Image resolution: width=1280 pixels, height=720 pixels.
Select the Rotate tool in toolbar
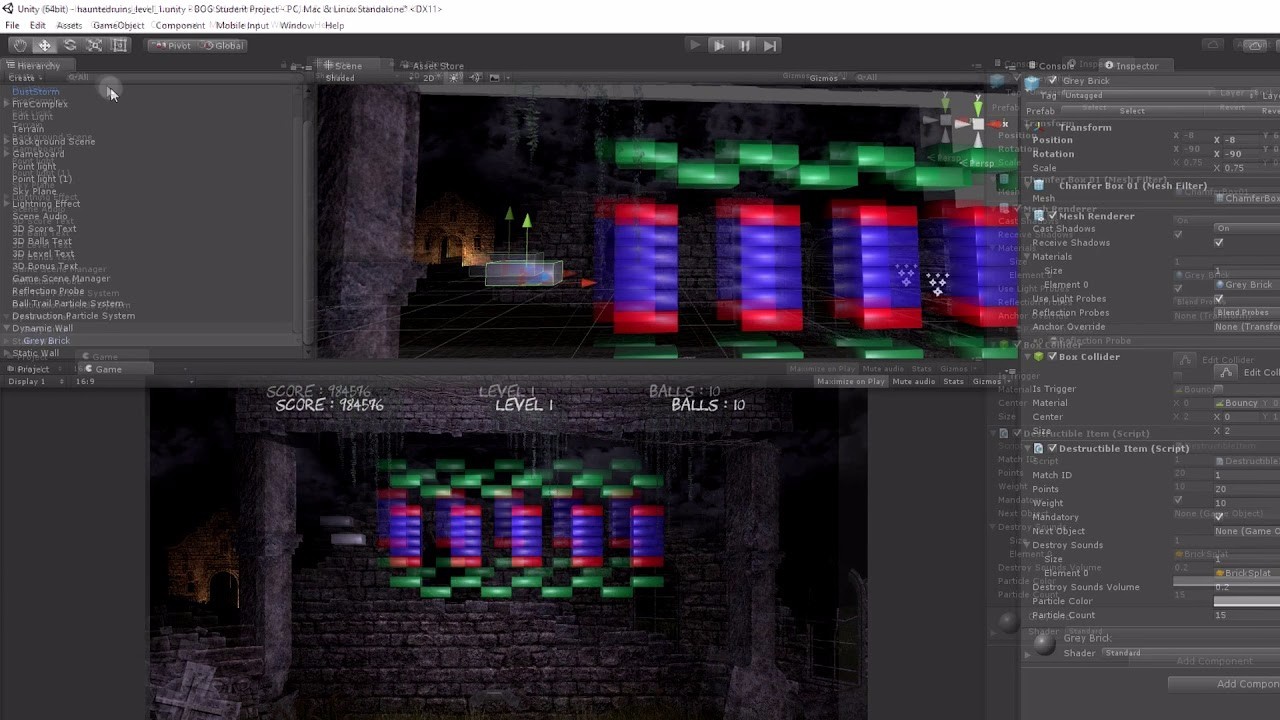70,45
